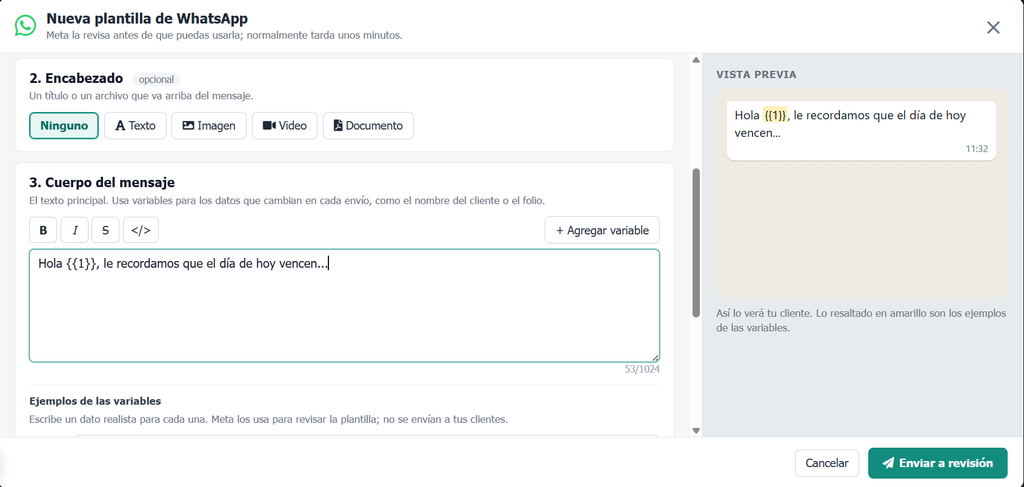1024x487 pixels.
Task: Select Documento header option
Action: (x=368, y=126)
